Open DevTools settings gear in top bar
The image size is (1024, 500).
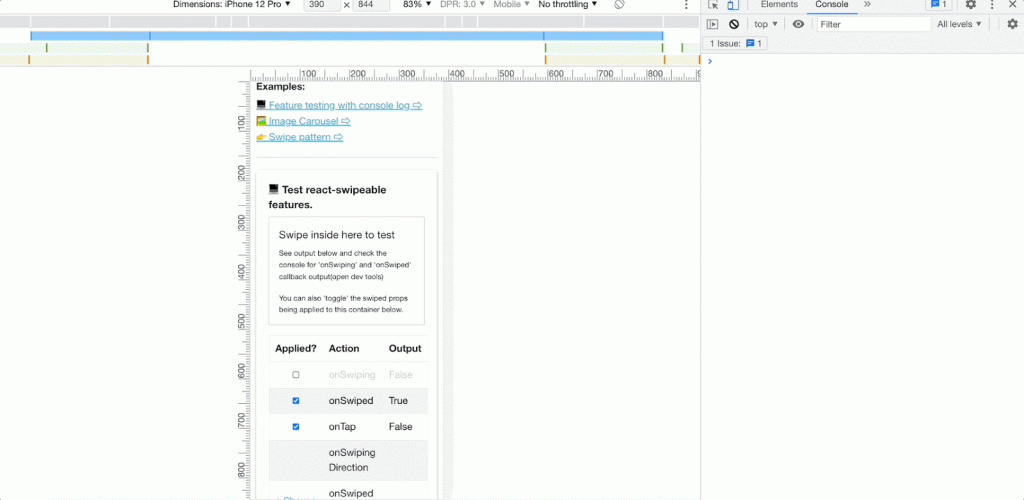[x=970, y=5]
